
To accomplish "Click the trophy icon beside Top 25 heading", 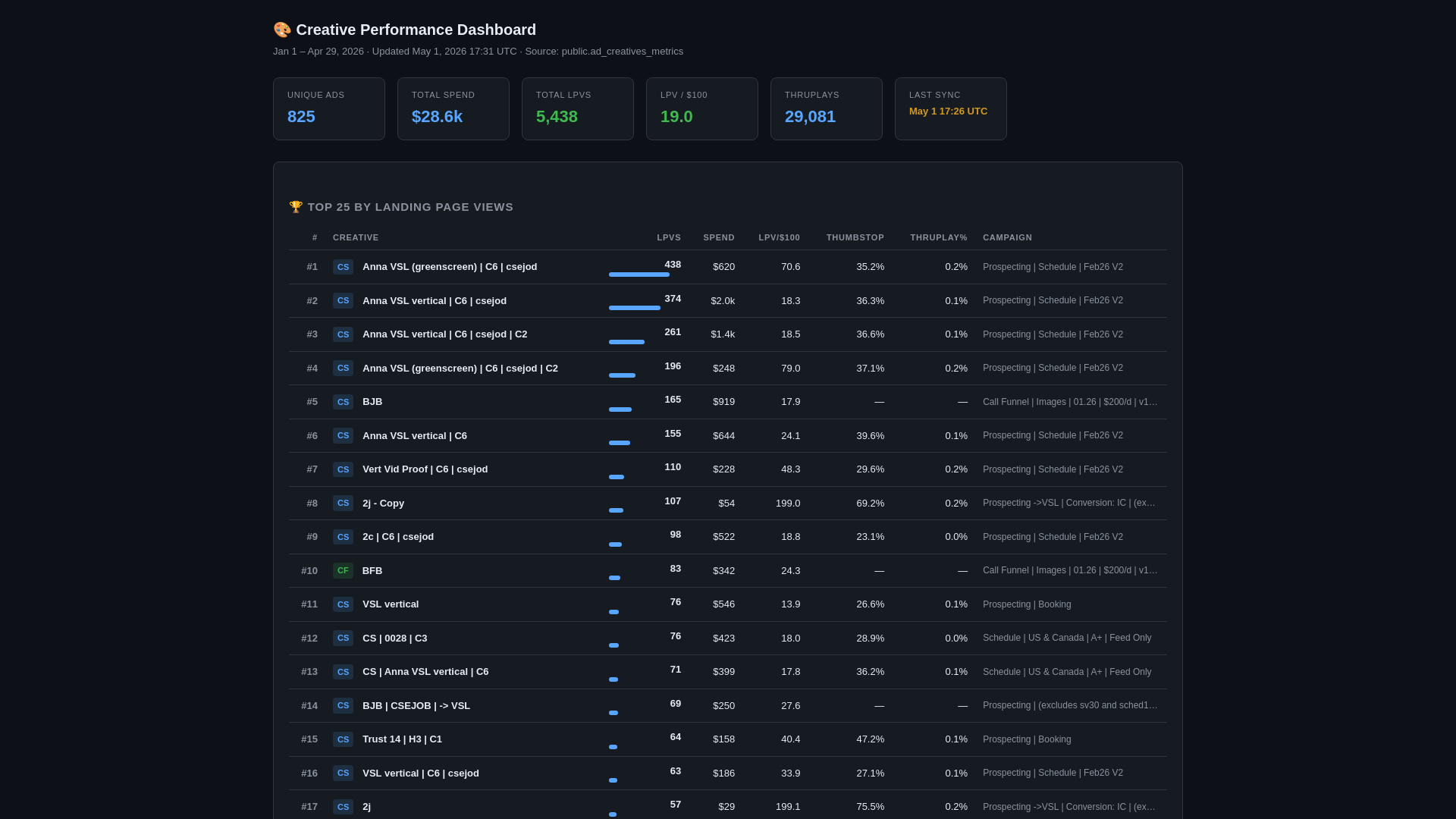I will pyautogui.click(x=296, y=207).
